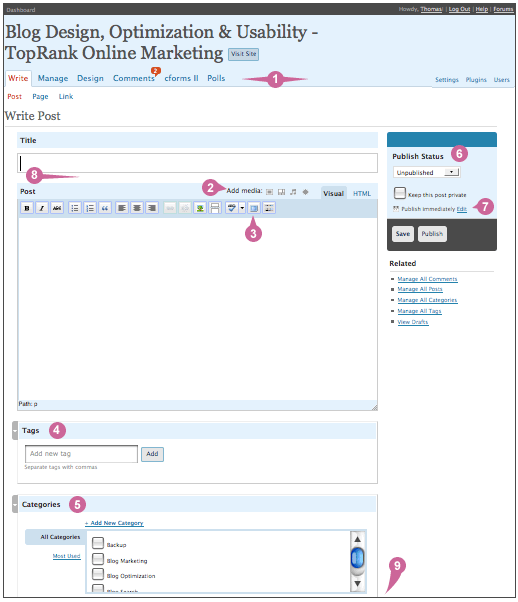Open the Comments tab
This screenshot has width=518, height=602.
click(x=134, y=78)
